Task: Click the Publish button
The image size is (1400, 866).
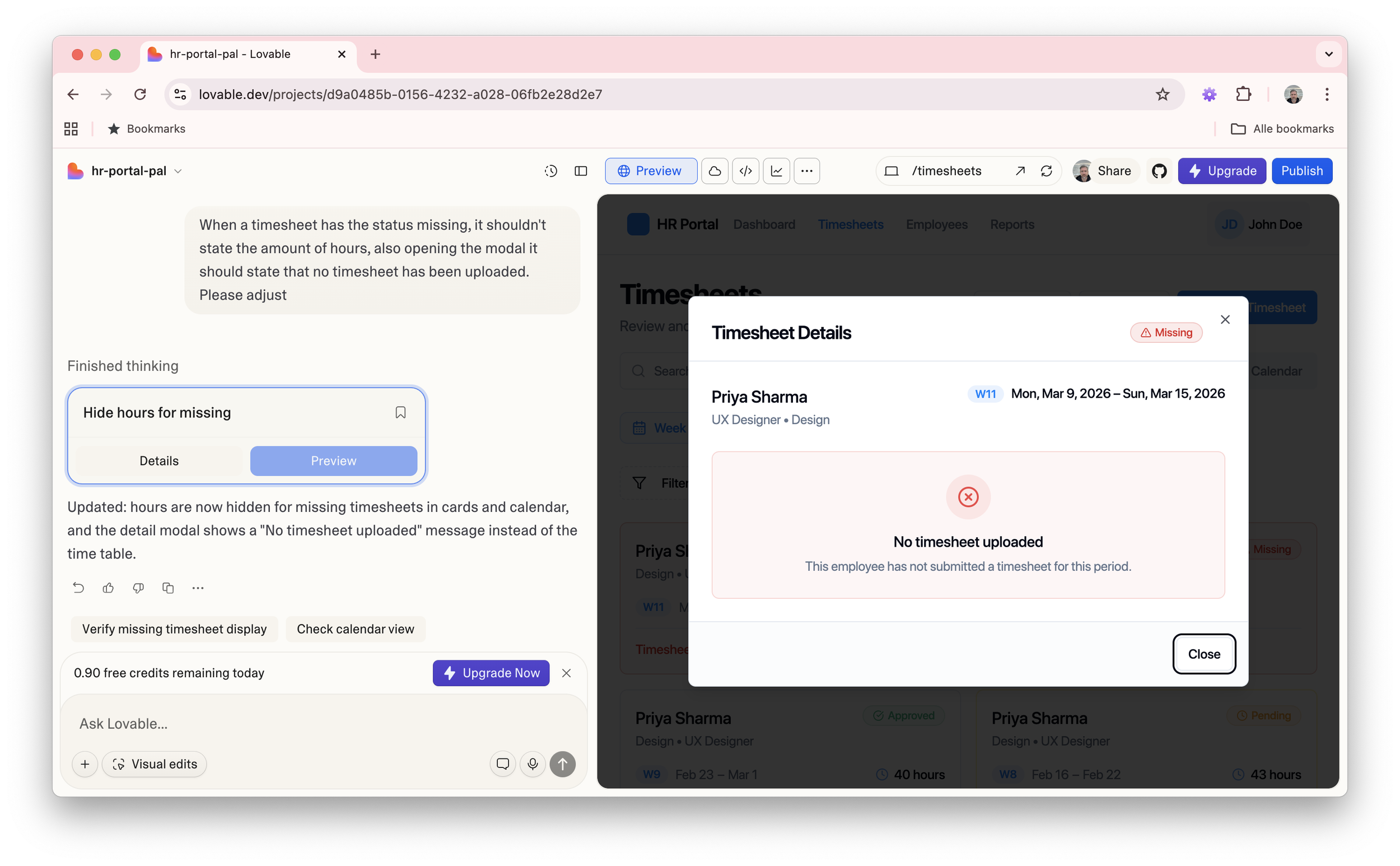Action: pos(1301,171)
